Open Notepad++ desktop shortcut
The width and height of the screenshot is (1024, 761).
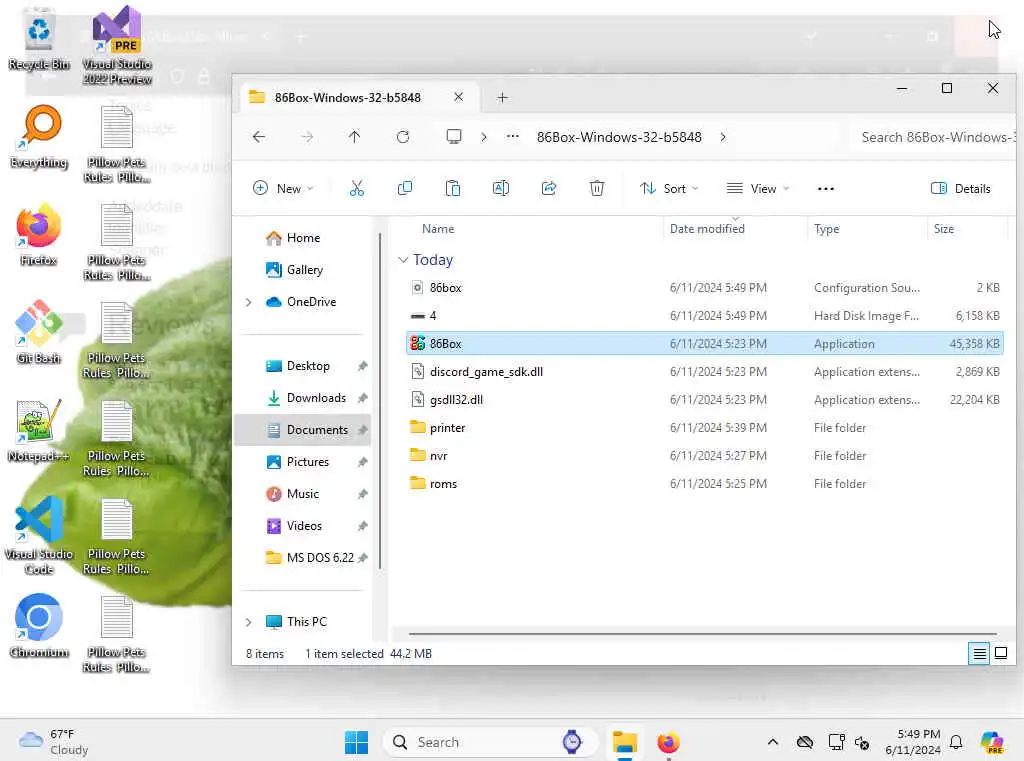click(39, 431)
